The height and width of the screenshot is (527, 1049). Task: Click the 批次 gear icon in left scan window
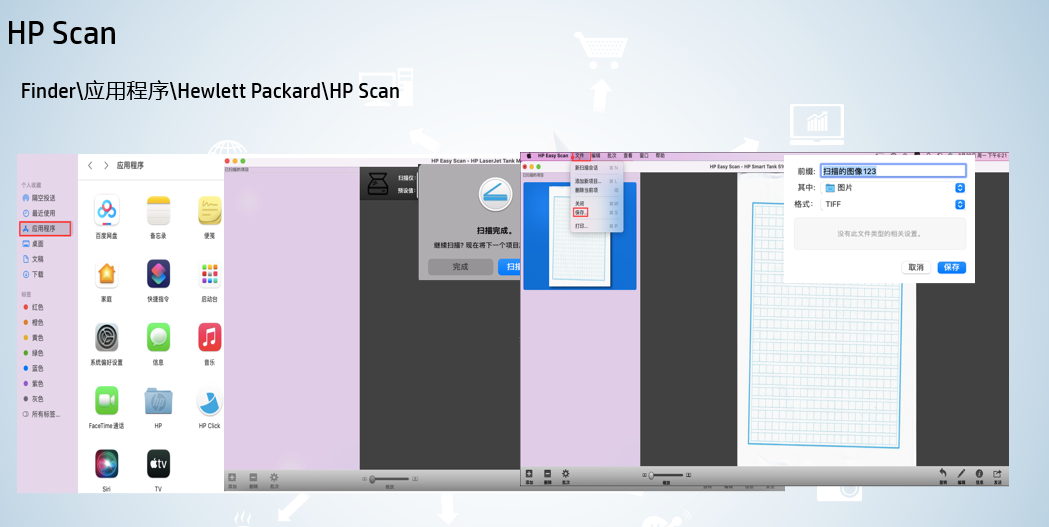point(274,478)
